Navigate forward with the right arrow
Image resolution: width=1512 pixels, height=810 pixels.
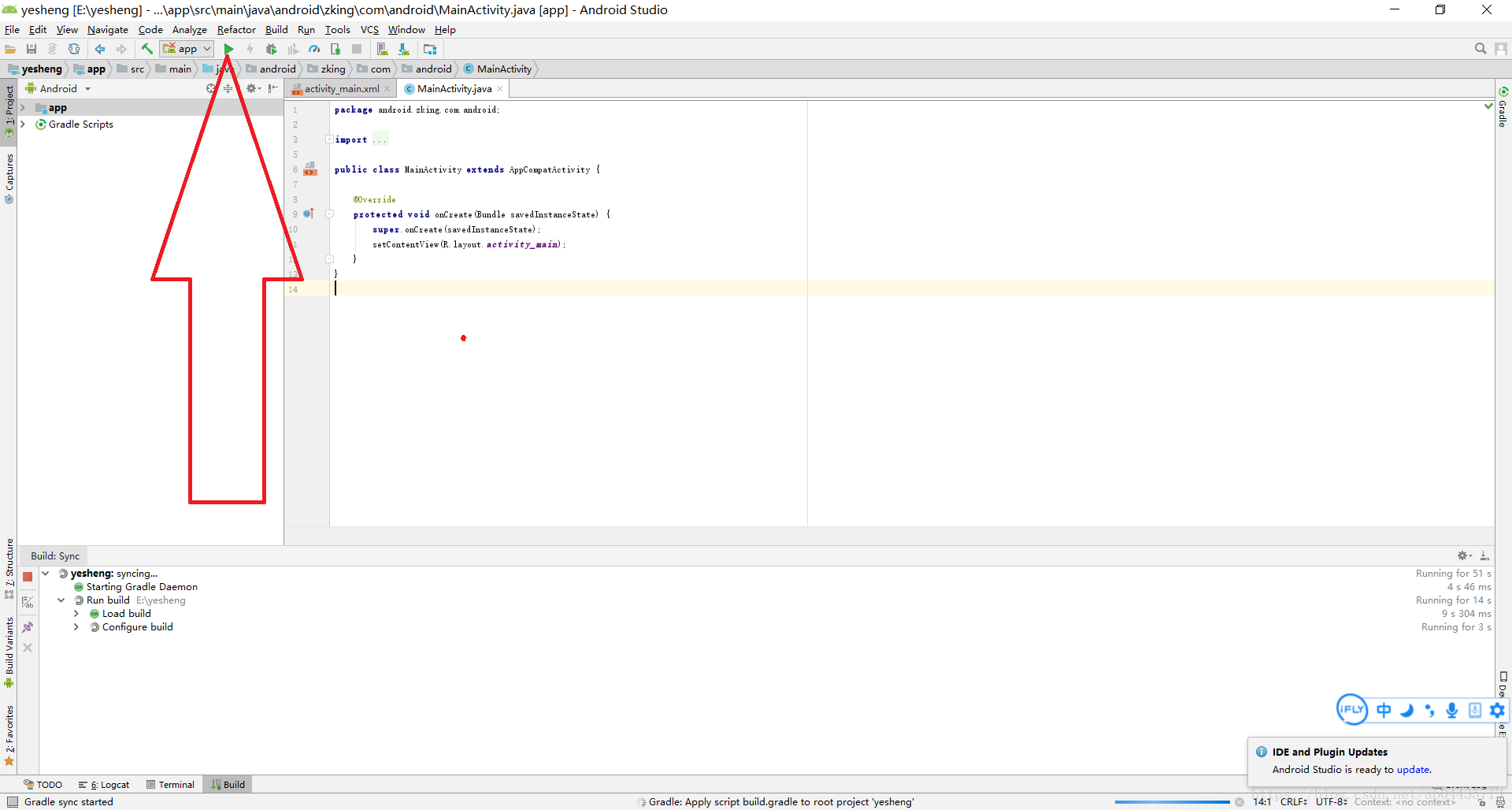[121, 49]
